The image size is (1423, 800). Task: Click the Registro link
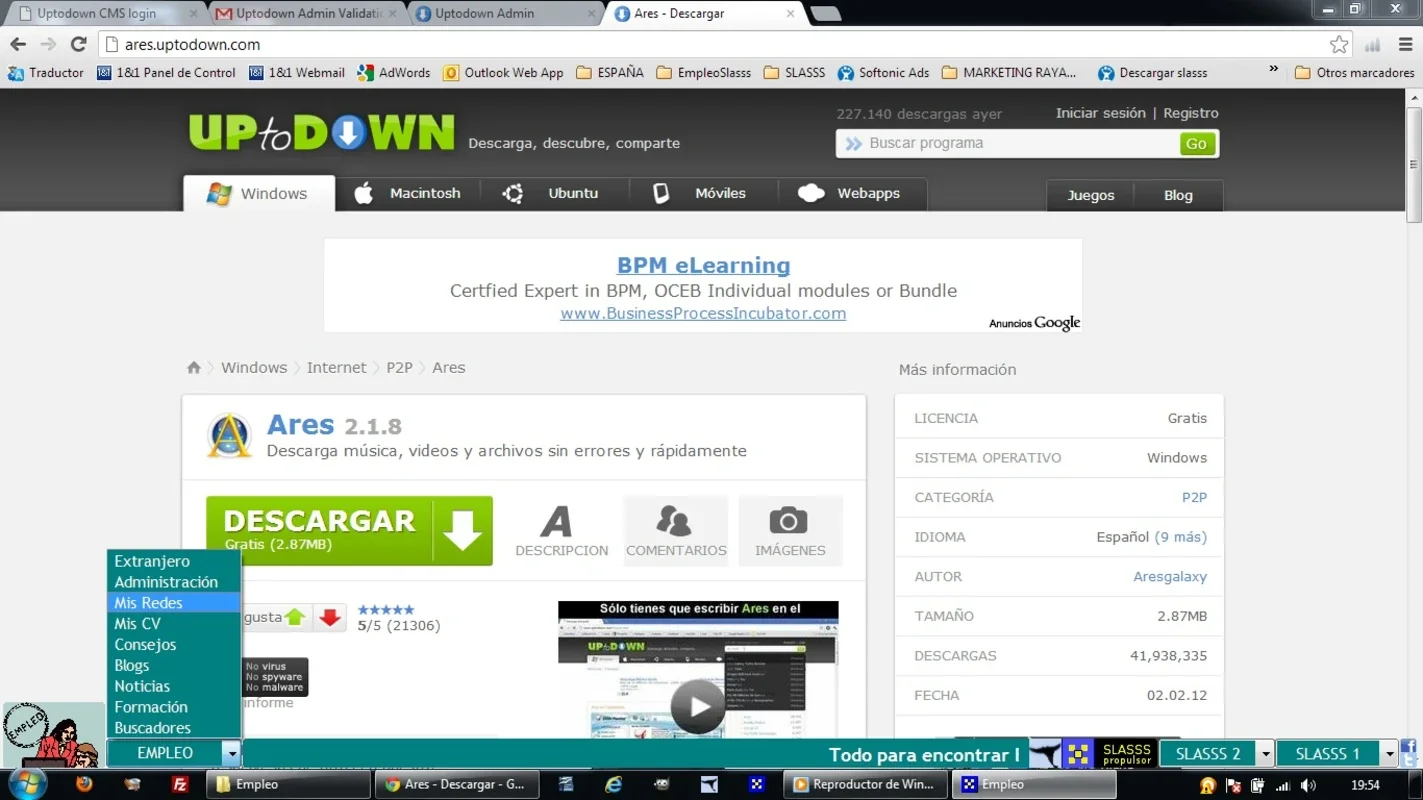[1190, 113]
